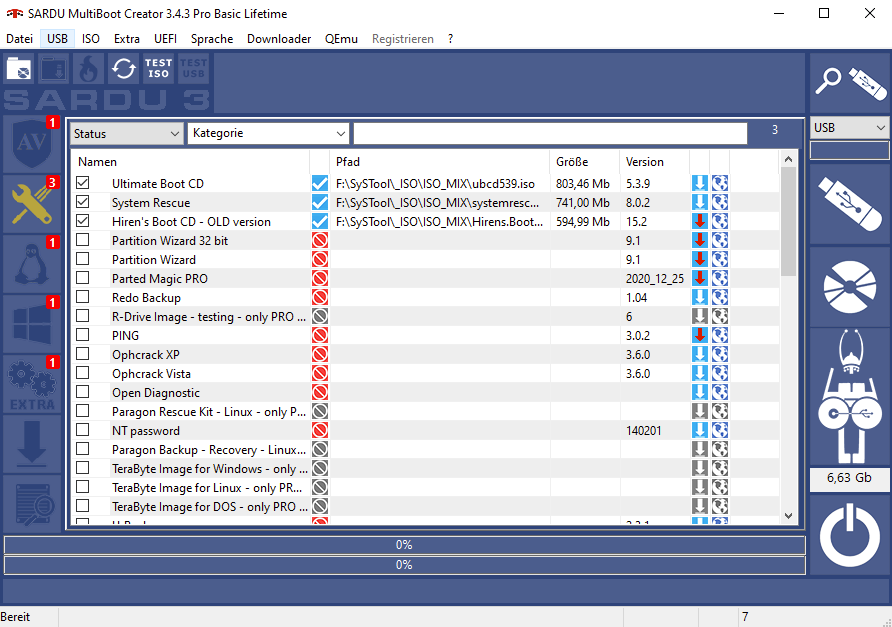Image resolution: width=892 pixels, height=627 pixels.
Task: Open the Datei menu
Action: coord(19,39)
